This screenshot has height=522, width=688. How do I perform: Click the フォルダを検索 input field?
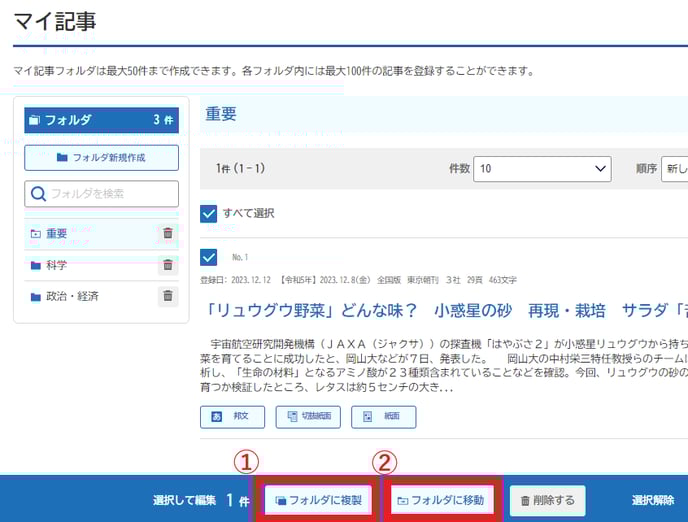[x=112, y=194]
